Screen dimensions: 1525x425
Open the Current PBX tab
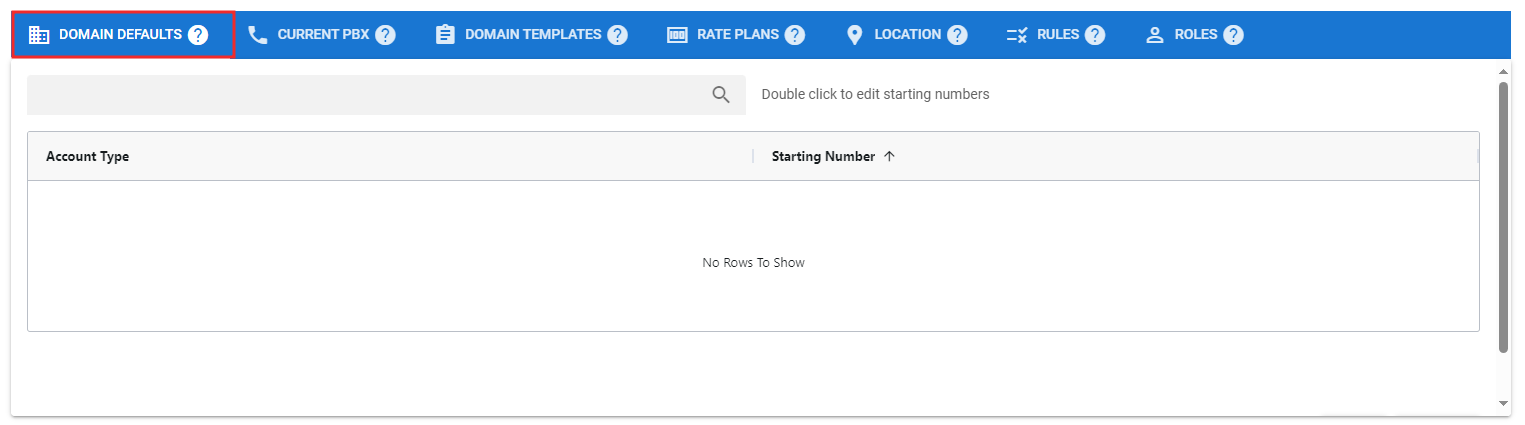pyautogui.click(x=322, y=35)
